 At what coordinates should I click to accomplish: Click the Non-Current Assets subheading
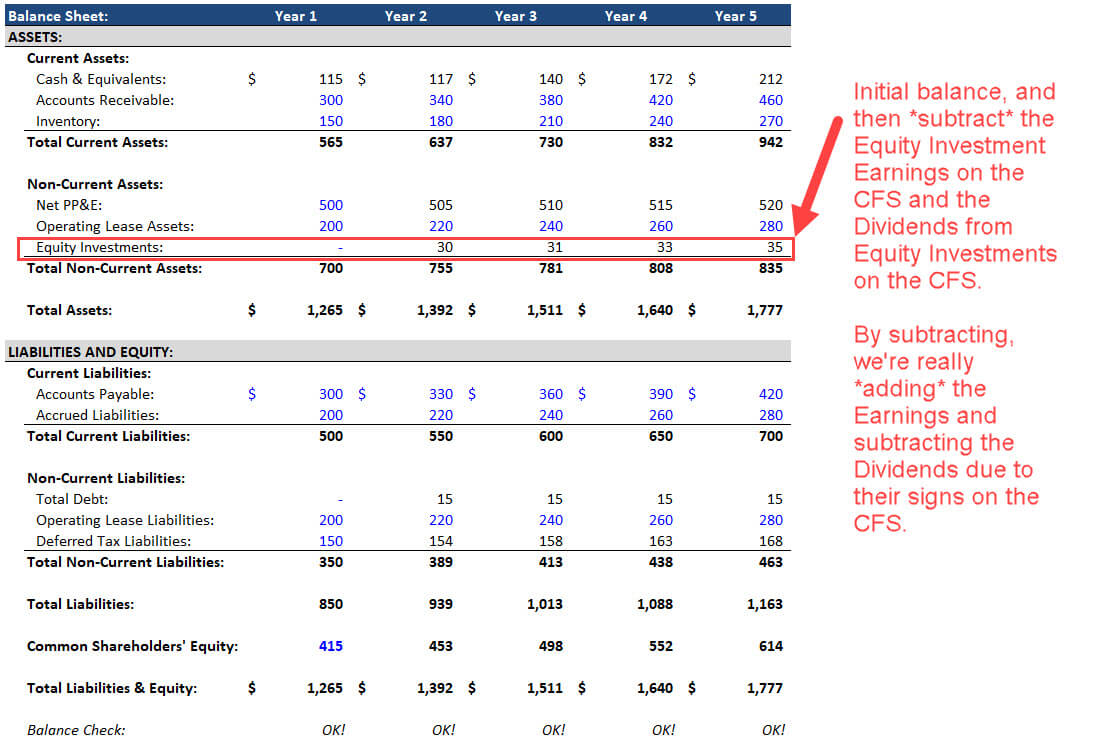click(95, 184)
